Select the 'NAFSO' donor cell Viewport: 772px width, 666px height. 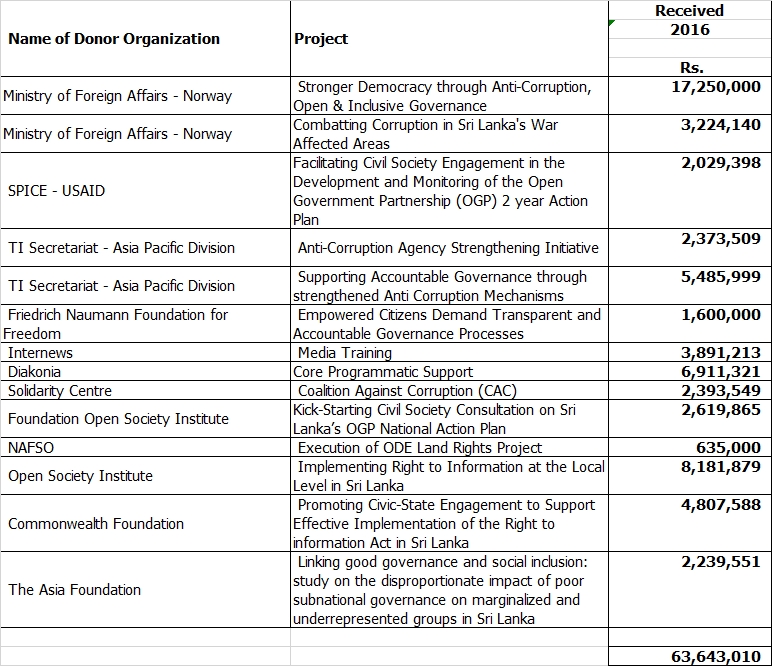point(145,447)
